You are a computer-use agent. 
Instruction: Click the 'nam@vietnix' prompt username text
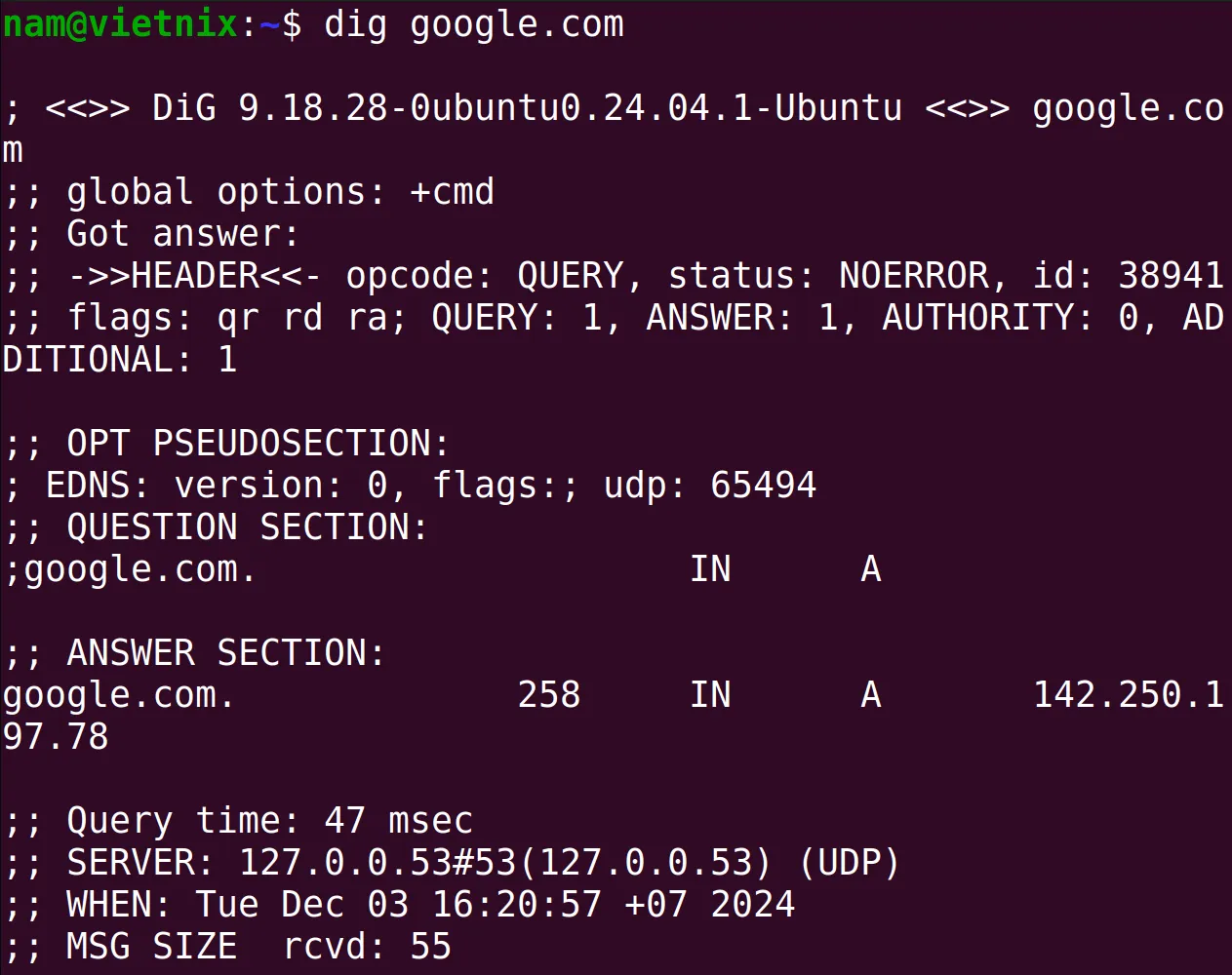(120, 24)
